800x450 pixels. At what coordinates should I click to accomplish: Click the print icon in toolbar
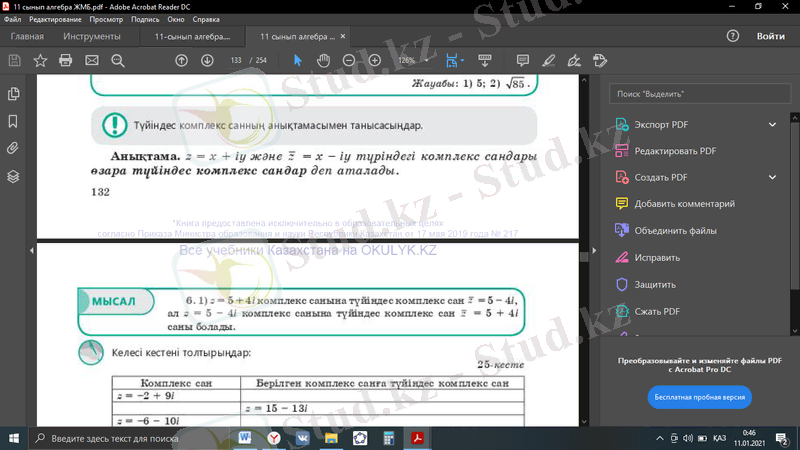click(x=66, y=60)
